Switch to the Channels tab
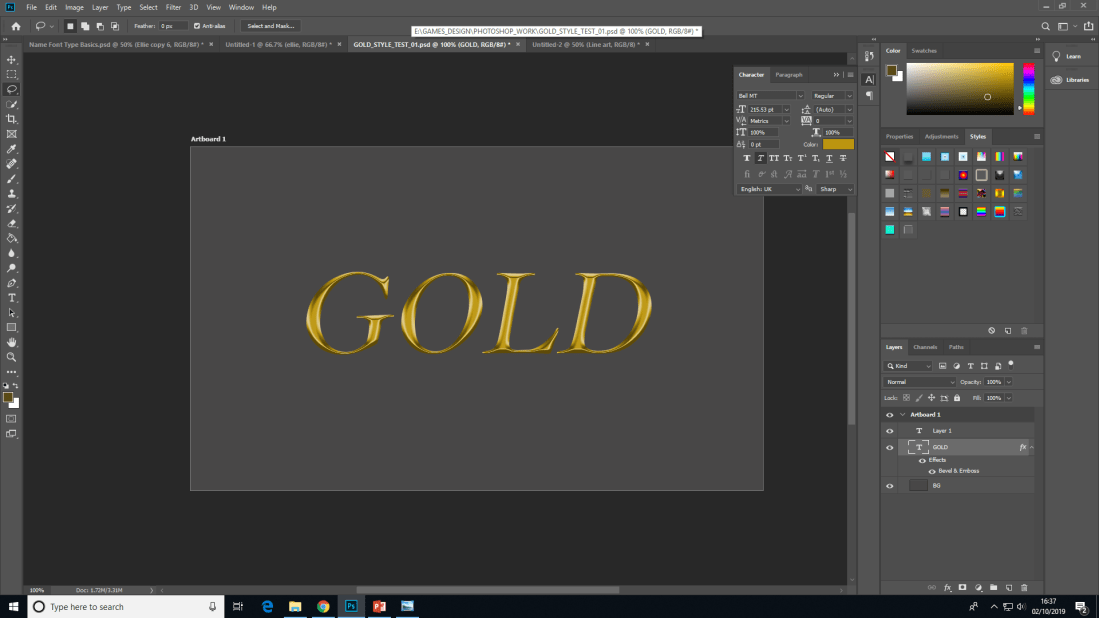This screenshot has height=618, width=1099. (x=925, y=347)
